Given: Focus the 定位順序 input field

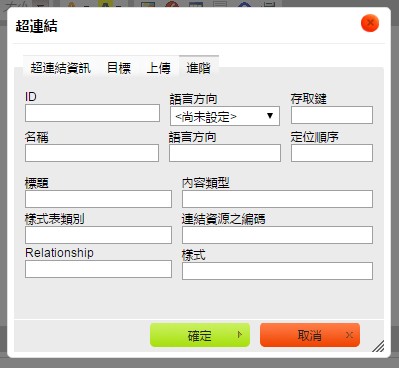Looking at the screenshot, I should (332, 153).
